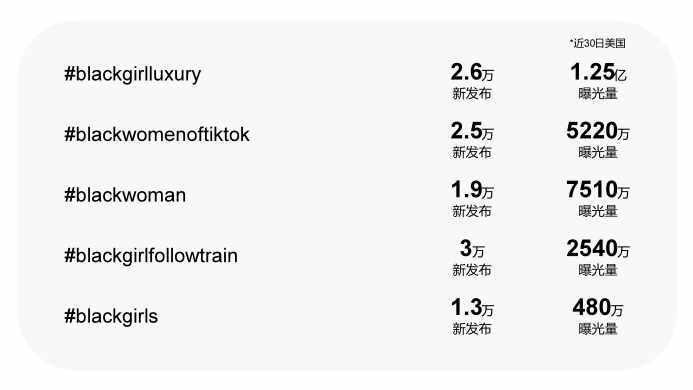Select the 480万 exposure value
The image size is (693, 390).
tap(598, 307)
